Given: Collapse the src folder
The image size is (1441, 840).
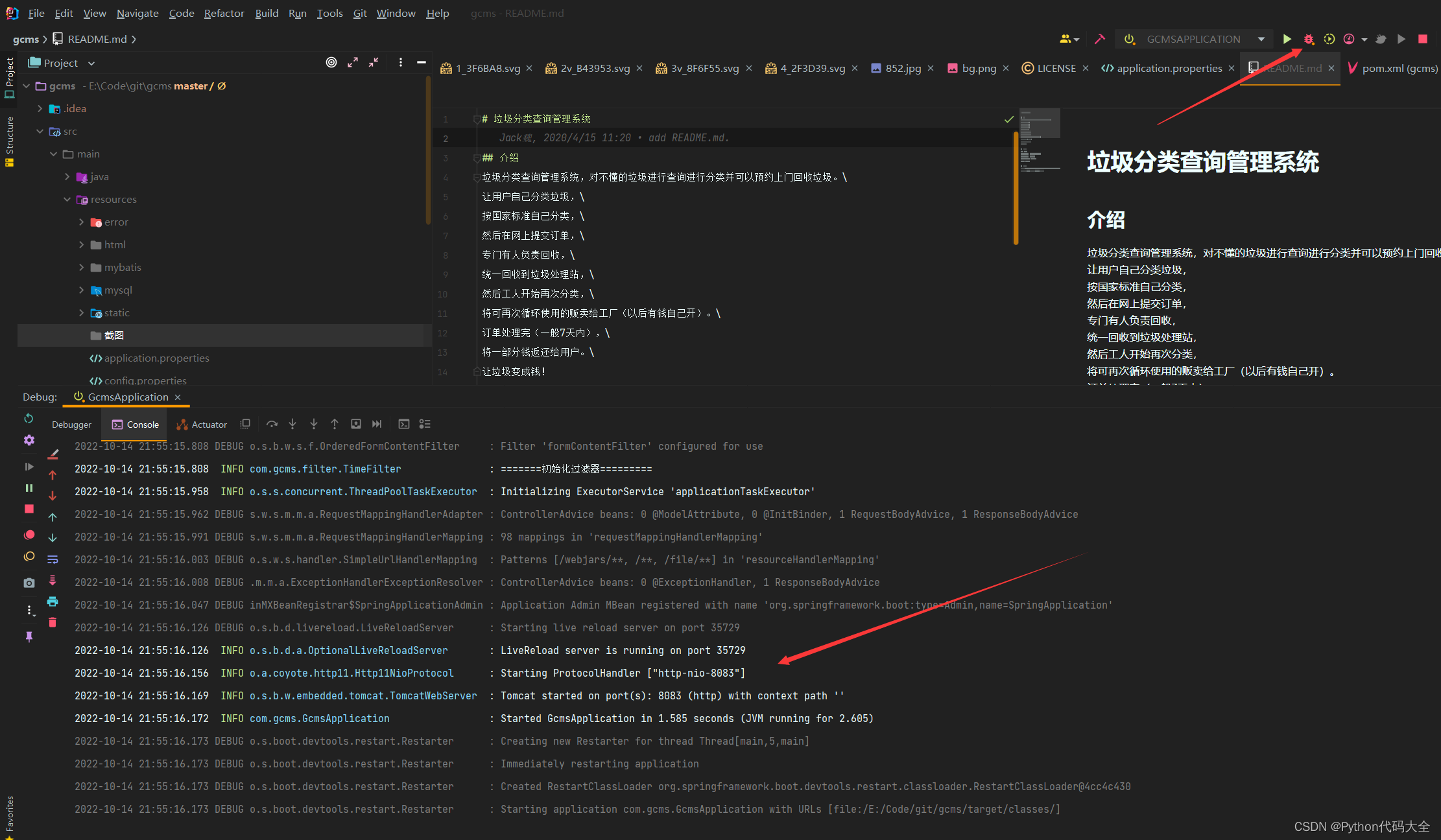Looking at the screenshot, I should tap(40, 131).
